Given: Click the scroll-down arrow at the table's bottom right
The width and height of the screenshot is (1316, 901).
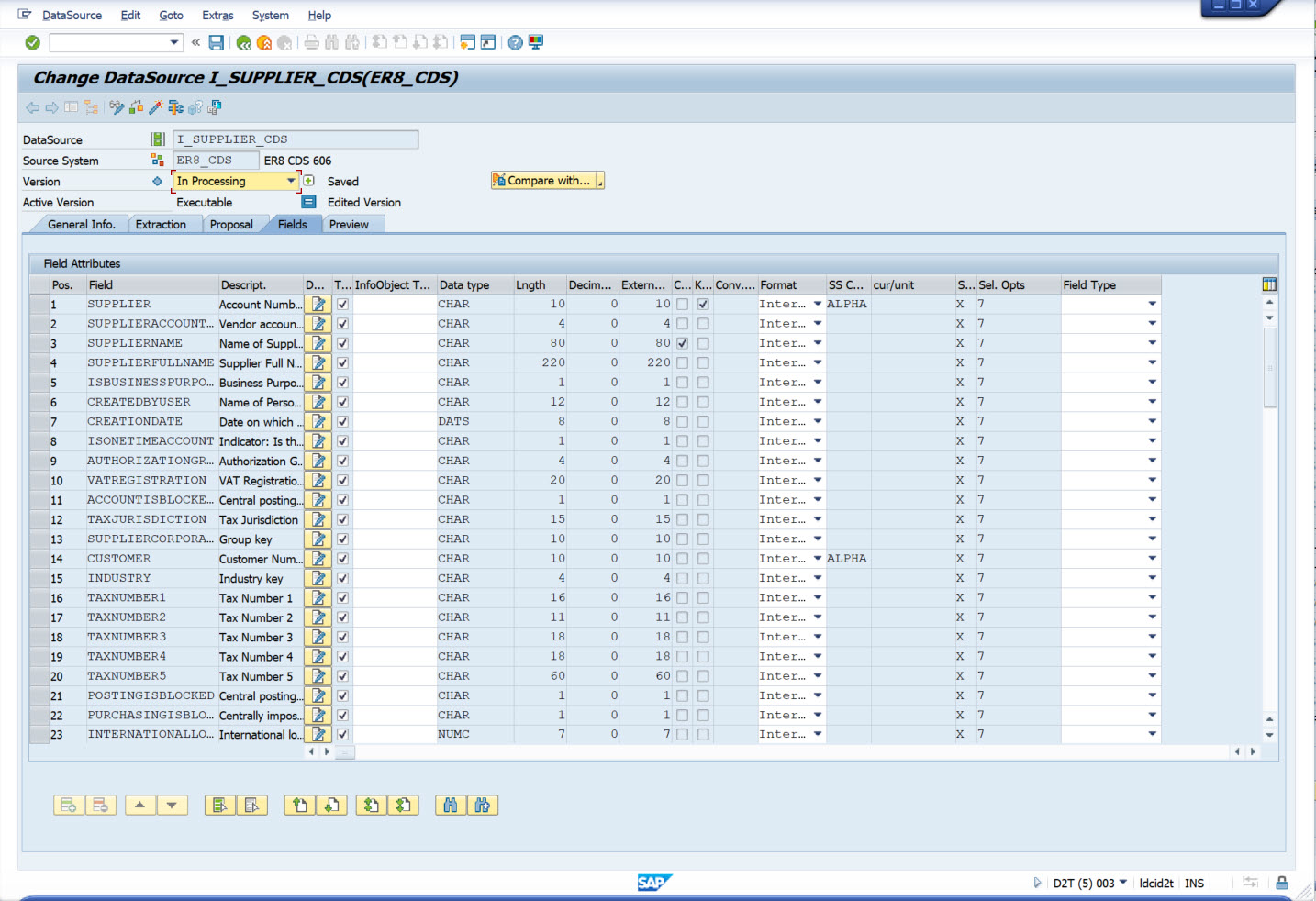Looking at the screenshot, I should [1269, 735].
